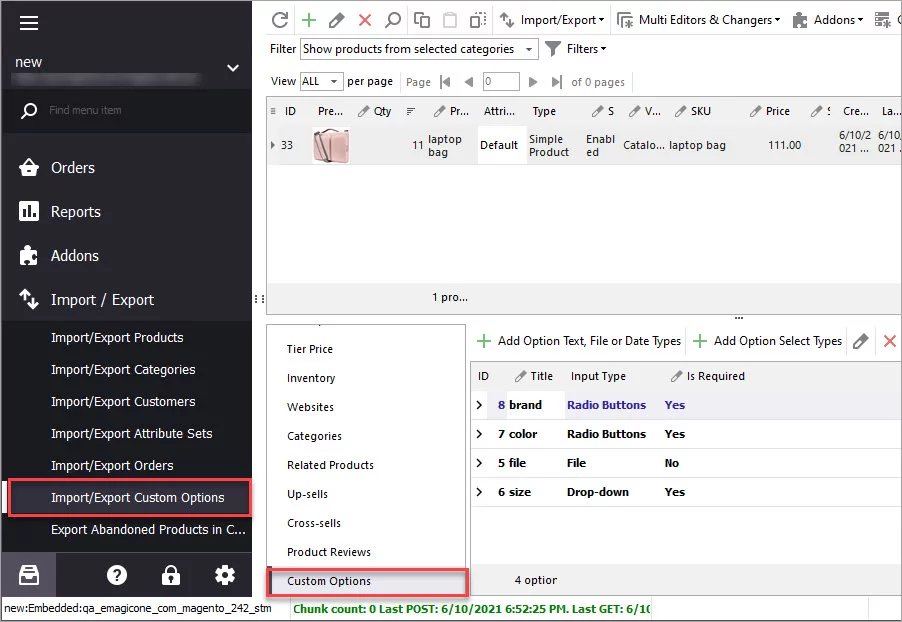Click the grid columns icon at toolbar end
The image size is (902, 622).
tap(882, 20)
